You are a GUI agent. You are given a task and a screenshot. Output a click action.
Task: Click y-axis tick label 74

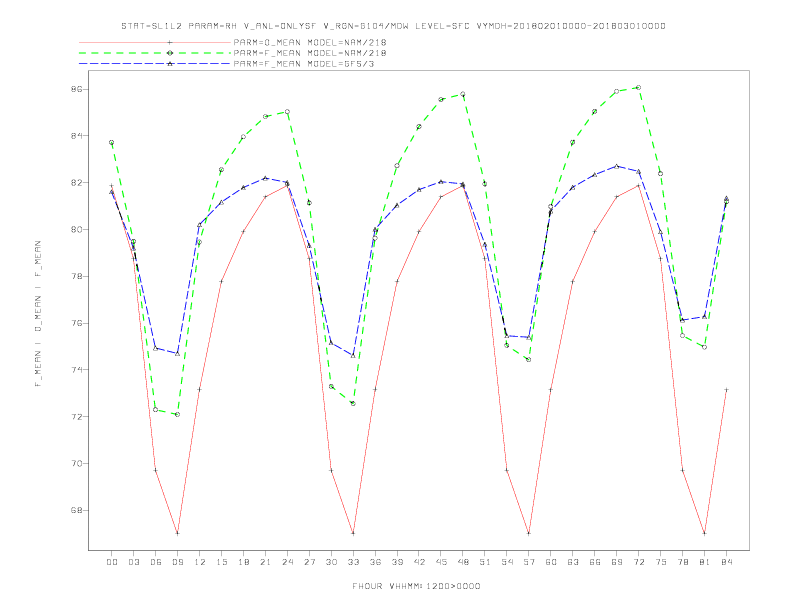pos(77,370)
